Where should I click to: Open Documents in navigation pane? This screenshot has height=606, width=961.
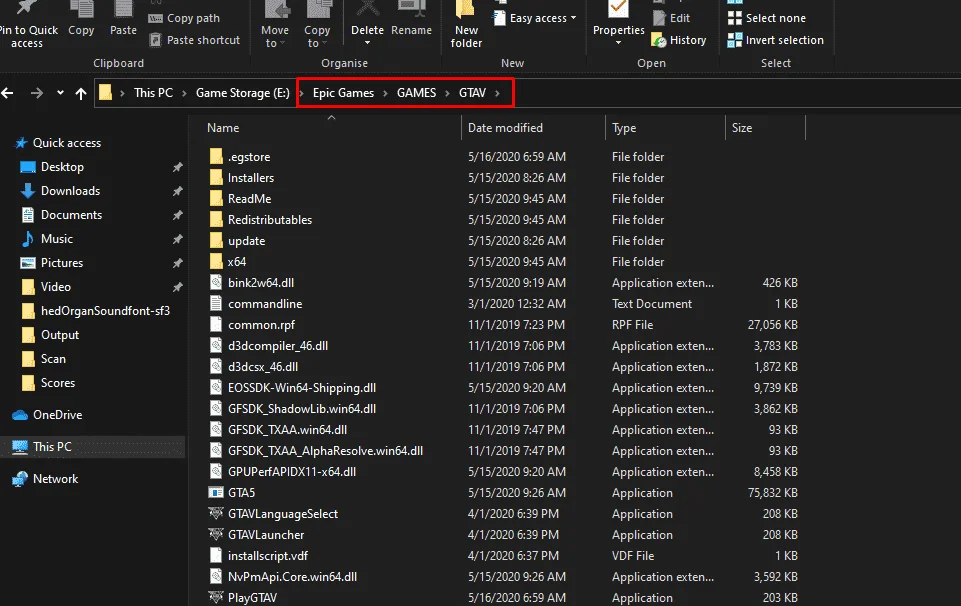point(71,214)
